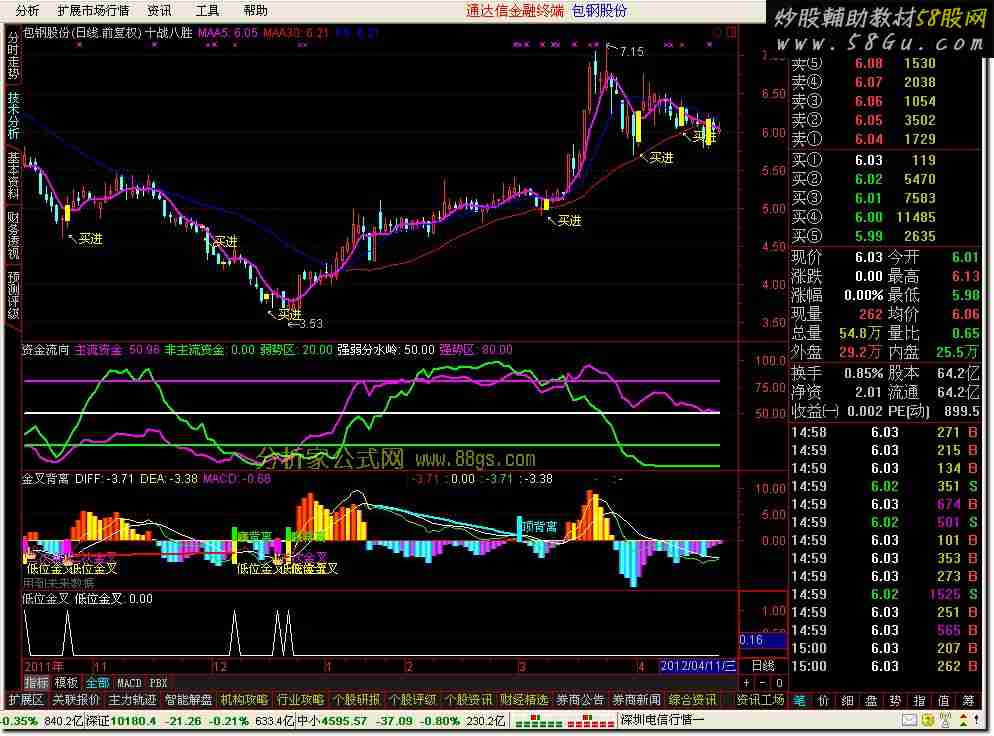The image size is (994, 736).
Task: Select the 势 trend button
Action: pyautogui.click(x=895, y=700)
